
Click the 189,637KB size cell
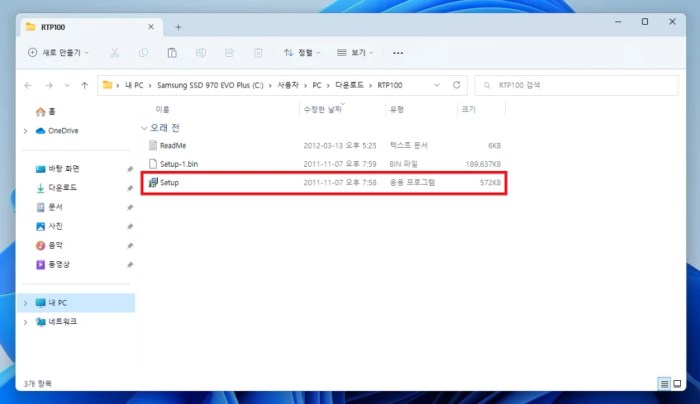coord(483,164)
